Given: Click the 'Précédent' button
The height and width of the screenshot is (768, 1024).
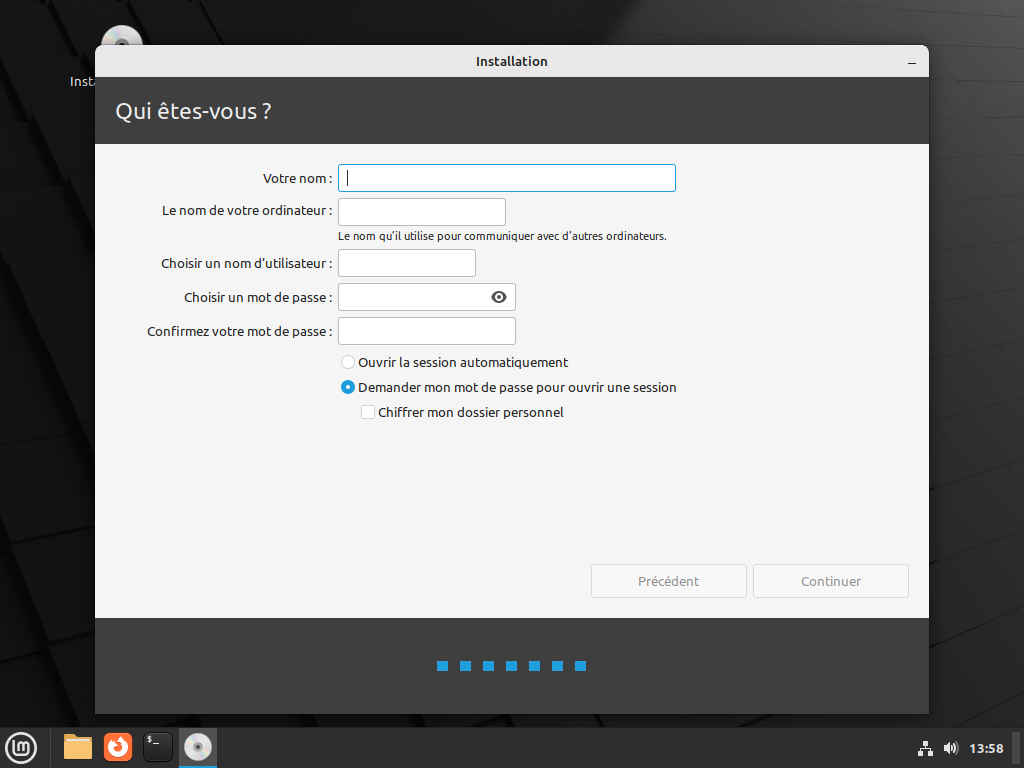Looking at the screenshot, I should tap(668, 581).
